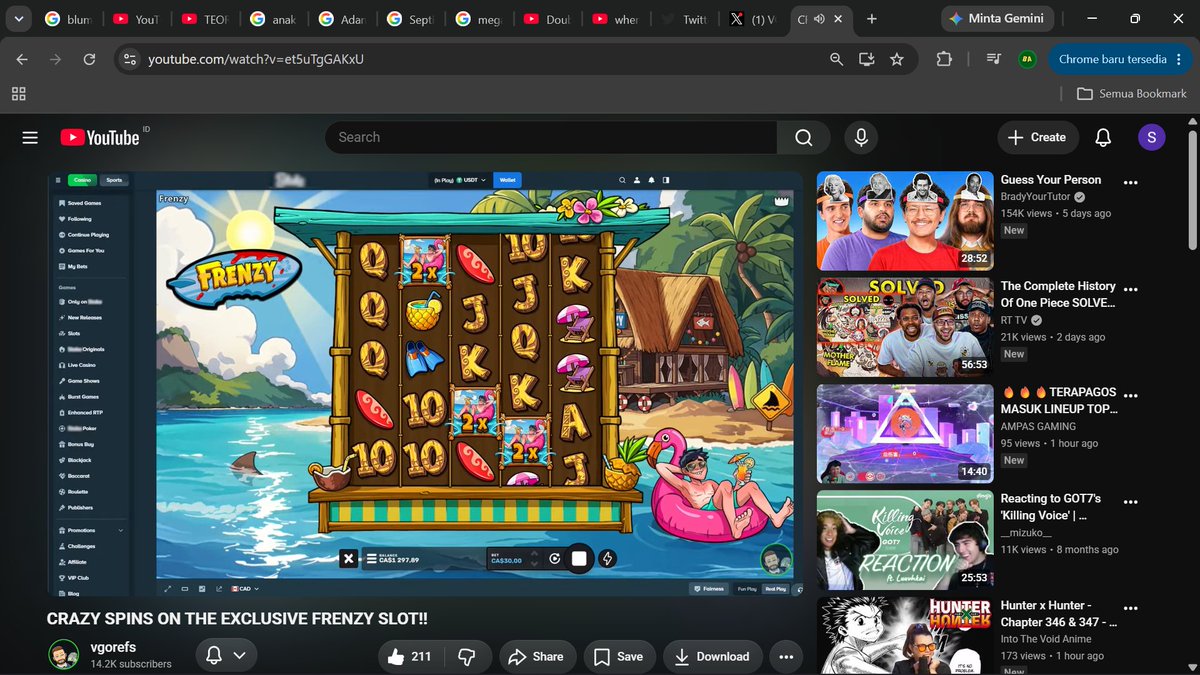Image resolution: width=1200 pixels, height=675 pixels.
Task: Mute the audio on the active tab
Action: tap(820, 19)
